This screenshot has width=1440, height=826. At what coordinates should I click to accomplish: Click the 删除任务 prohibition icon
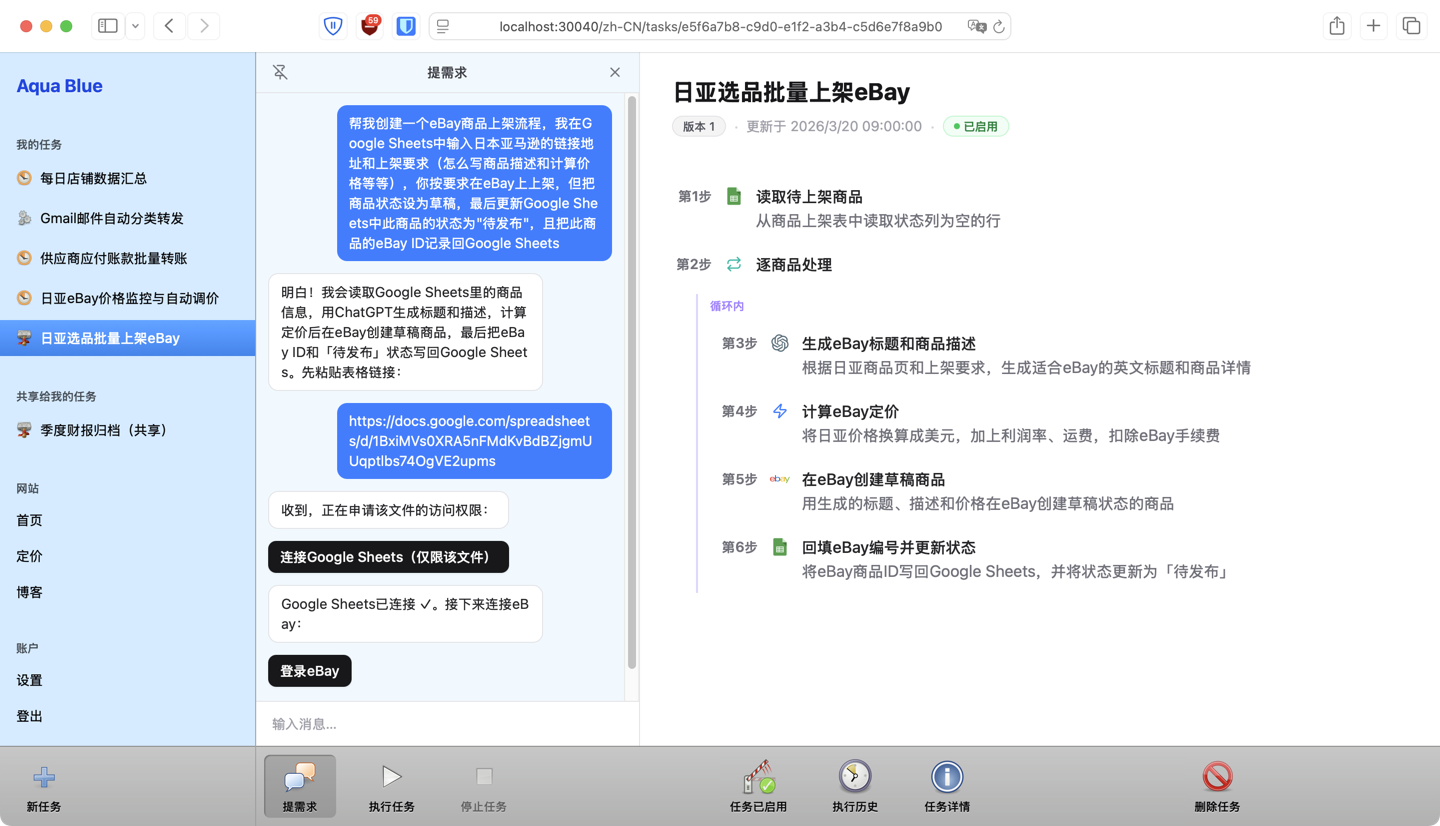pos(1217,778)
